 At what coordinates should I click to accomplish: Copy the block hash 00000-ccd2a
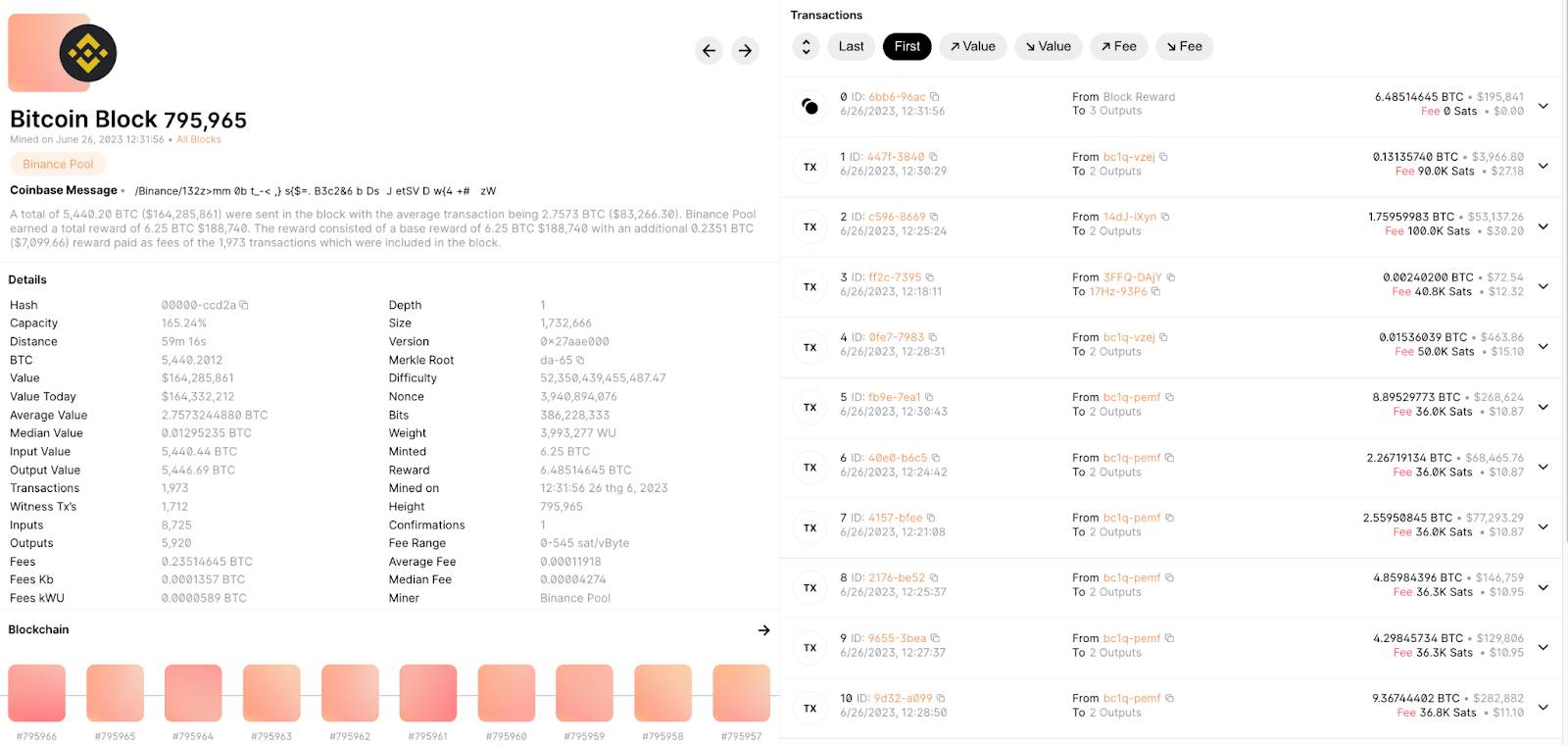pyautogui.click(x=244, y=305)
